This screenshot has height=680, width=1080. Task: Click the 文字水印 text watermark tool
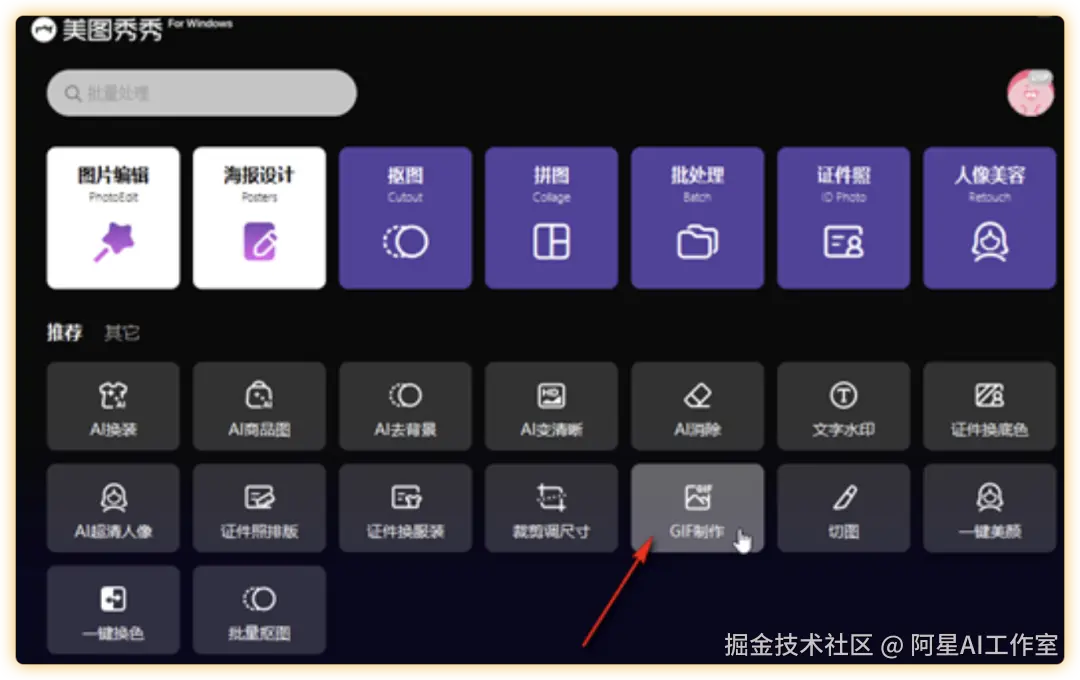843,406
